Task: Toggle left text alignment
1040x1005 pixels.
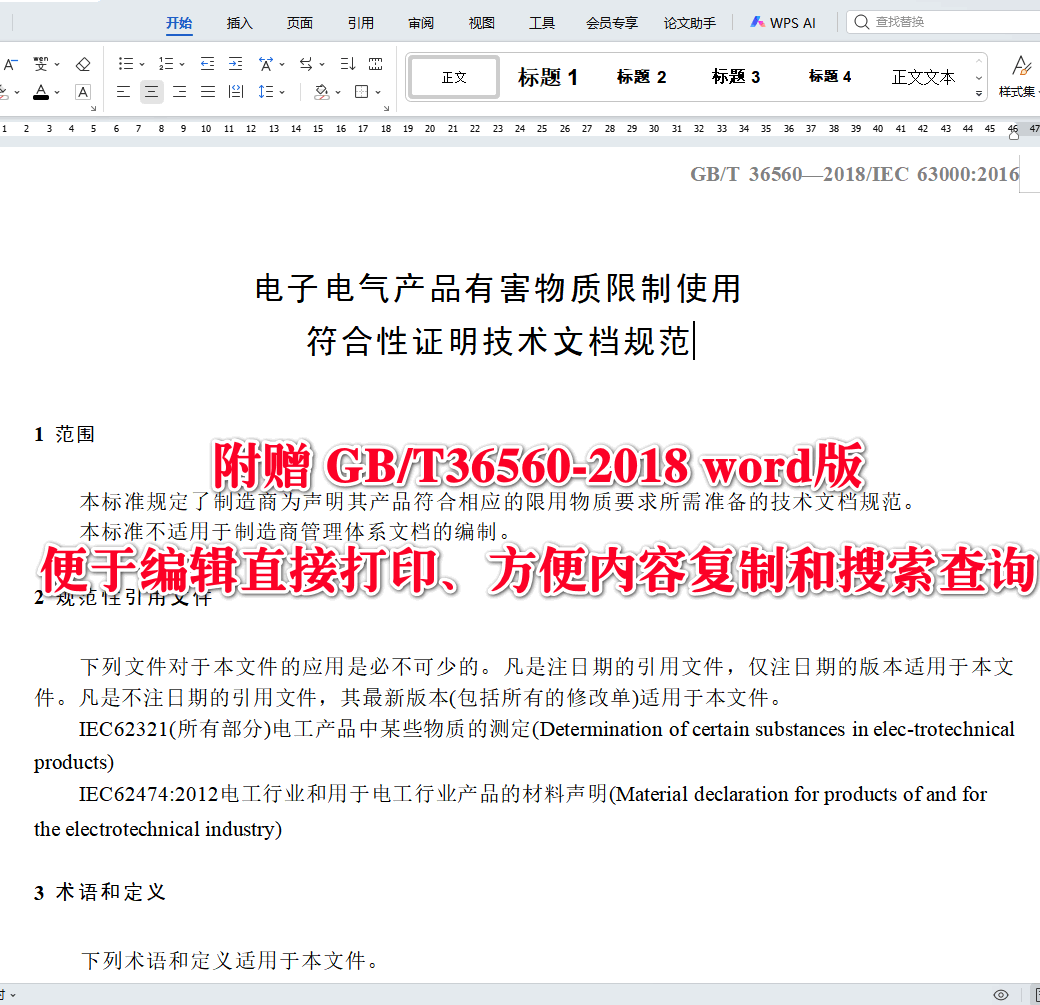Action: click(123, 92)
